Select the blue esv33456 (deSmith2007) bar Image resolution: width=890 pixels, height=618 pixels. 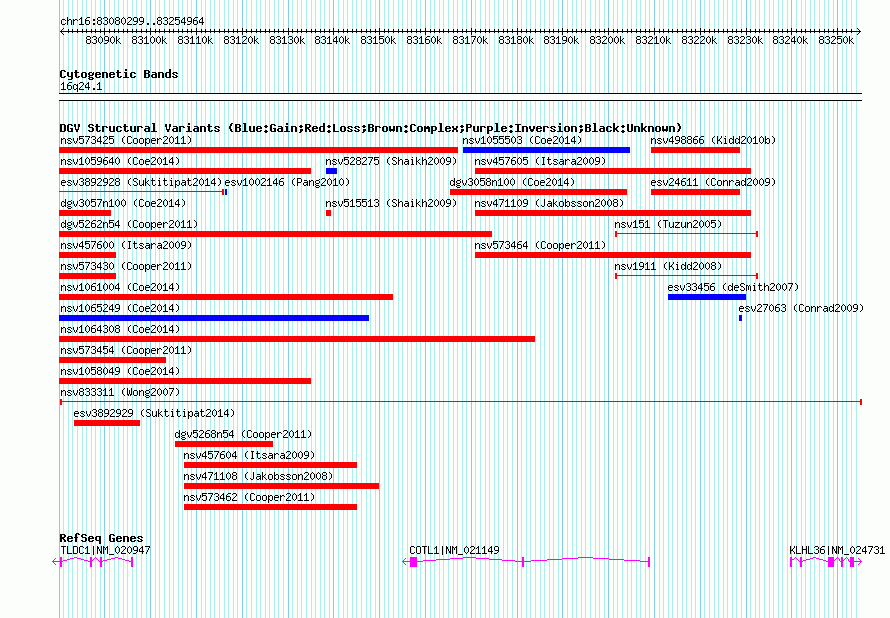(x=707, y=297)
